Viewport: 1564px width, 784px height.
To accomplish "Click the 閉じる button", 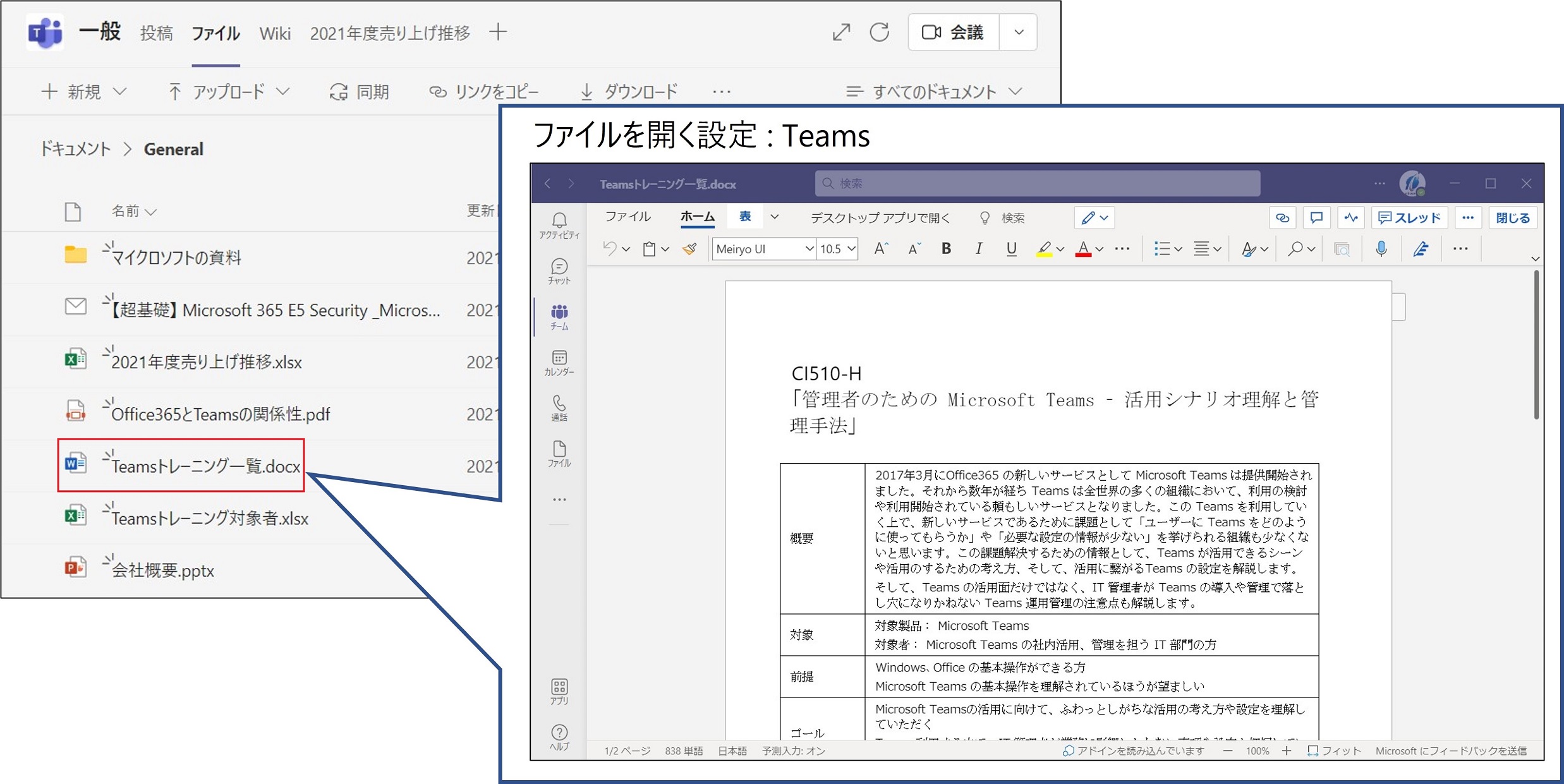I will (x=1513, y=218).
